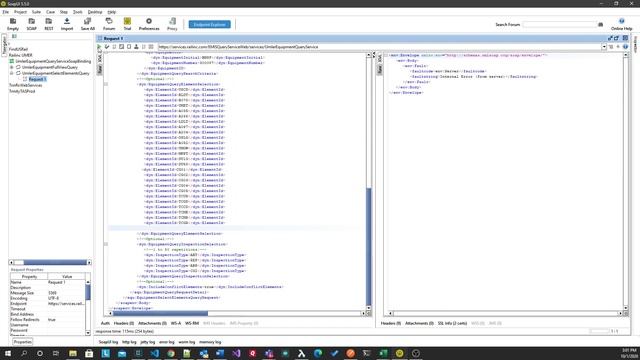Open the Step menu

64,12
